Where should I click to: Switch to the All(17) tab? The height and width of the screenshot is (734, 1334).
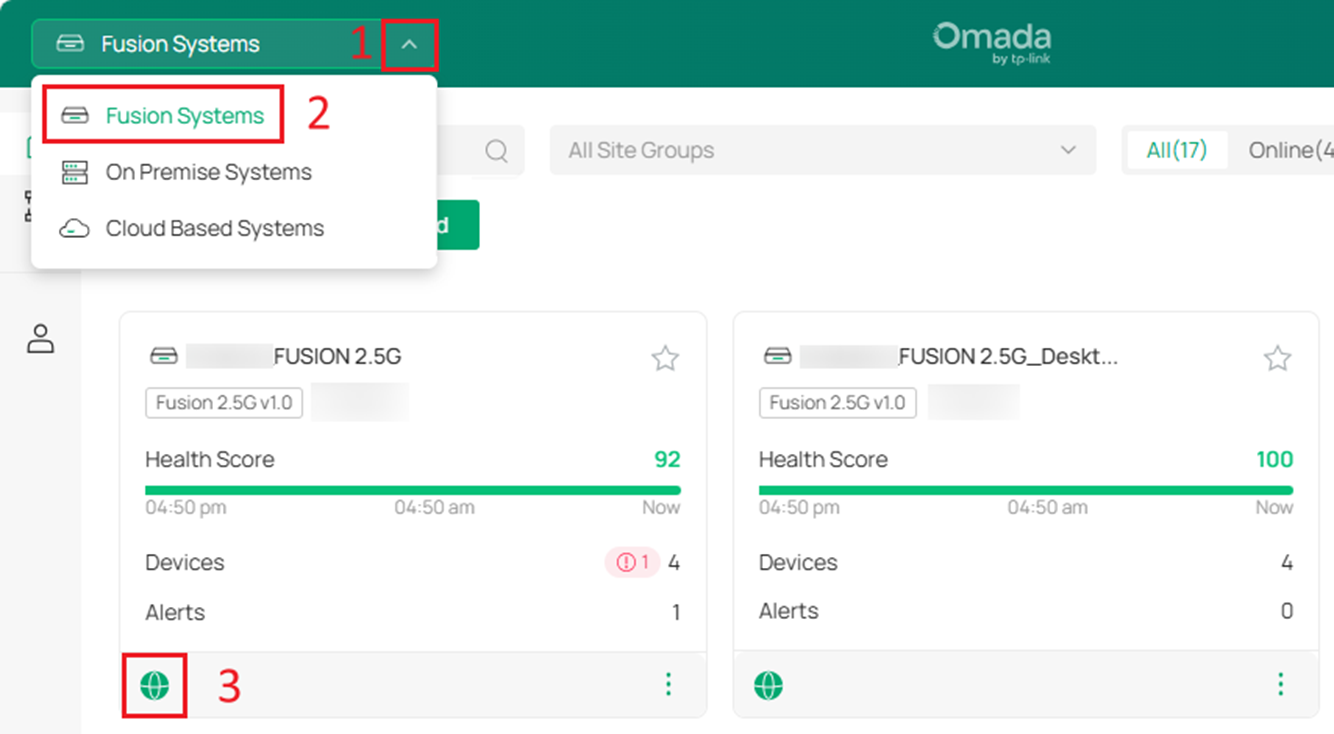coord(1177,150)
